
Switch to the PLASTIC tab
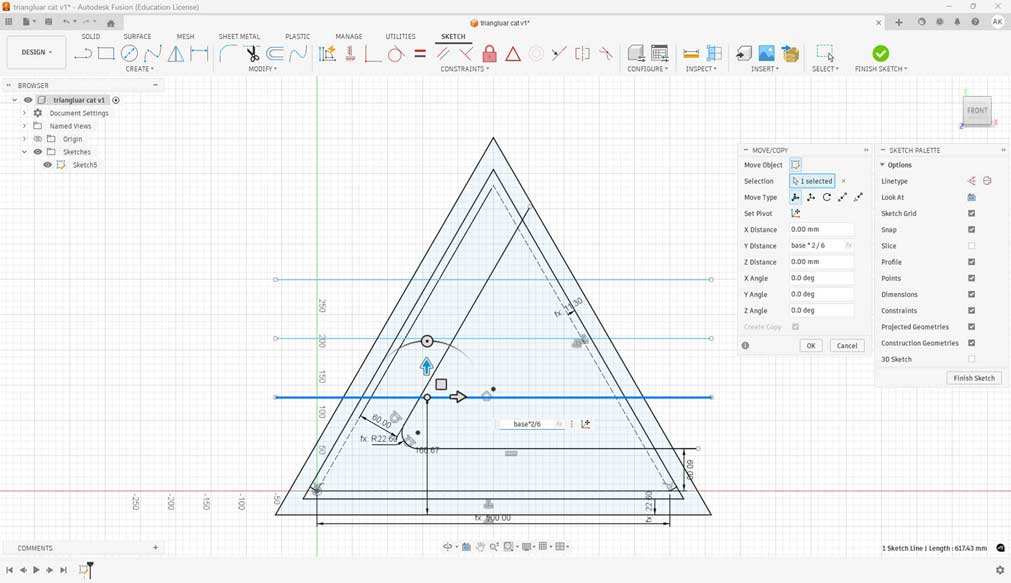(x=297, y=37)
